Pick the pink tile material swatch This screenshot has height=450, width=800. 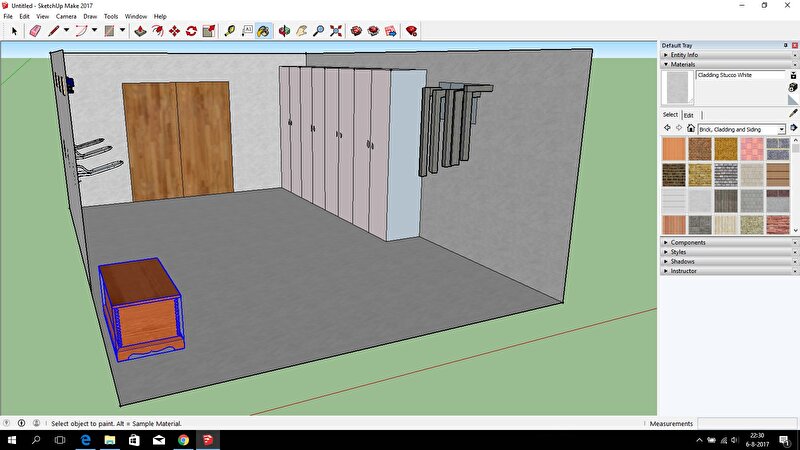point(752,149)
